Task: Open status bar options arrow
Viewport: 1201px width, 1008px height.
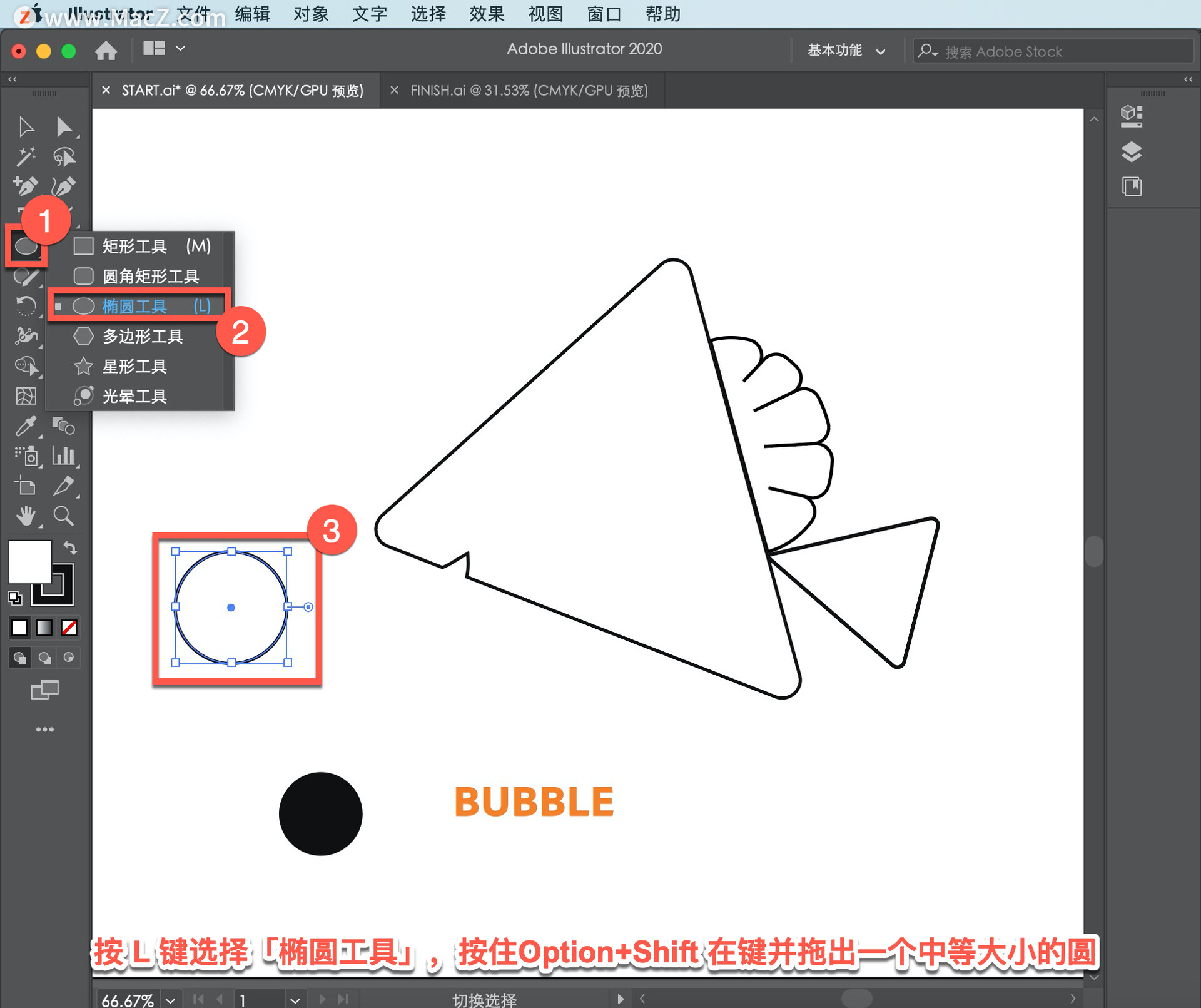Action: coord(620,999)
